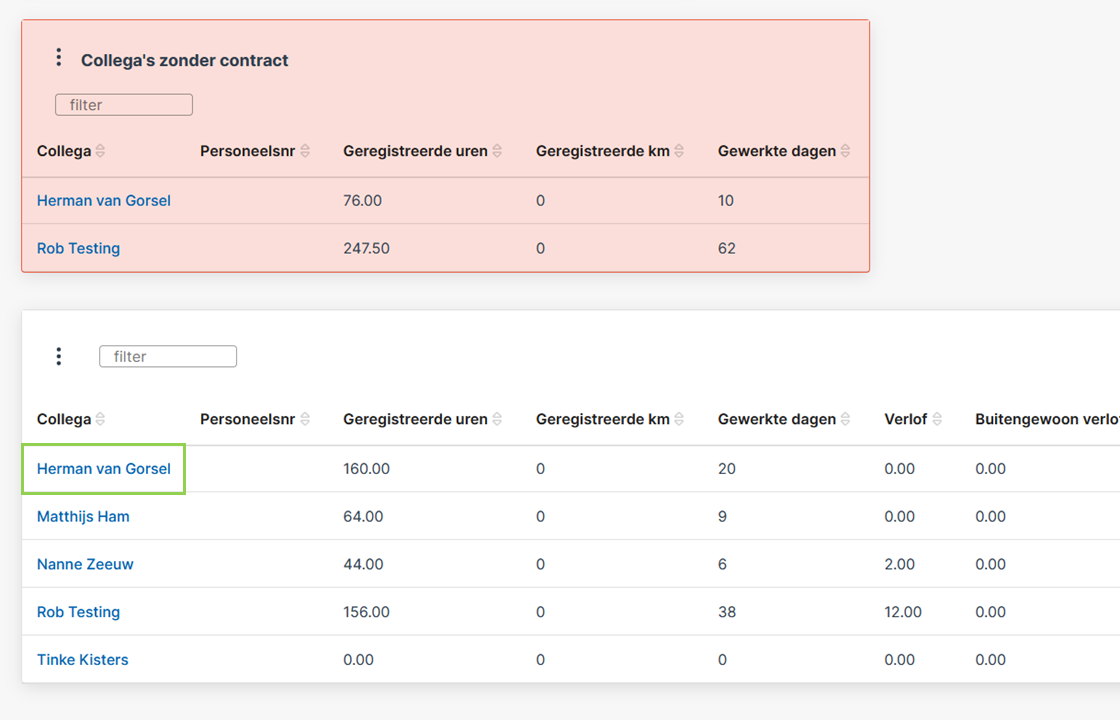Select Matthijs Ham's 9 worked days cell
This screenshot has width=1120, height=720.
tap(722, 517)
